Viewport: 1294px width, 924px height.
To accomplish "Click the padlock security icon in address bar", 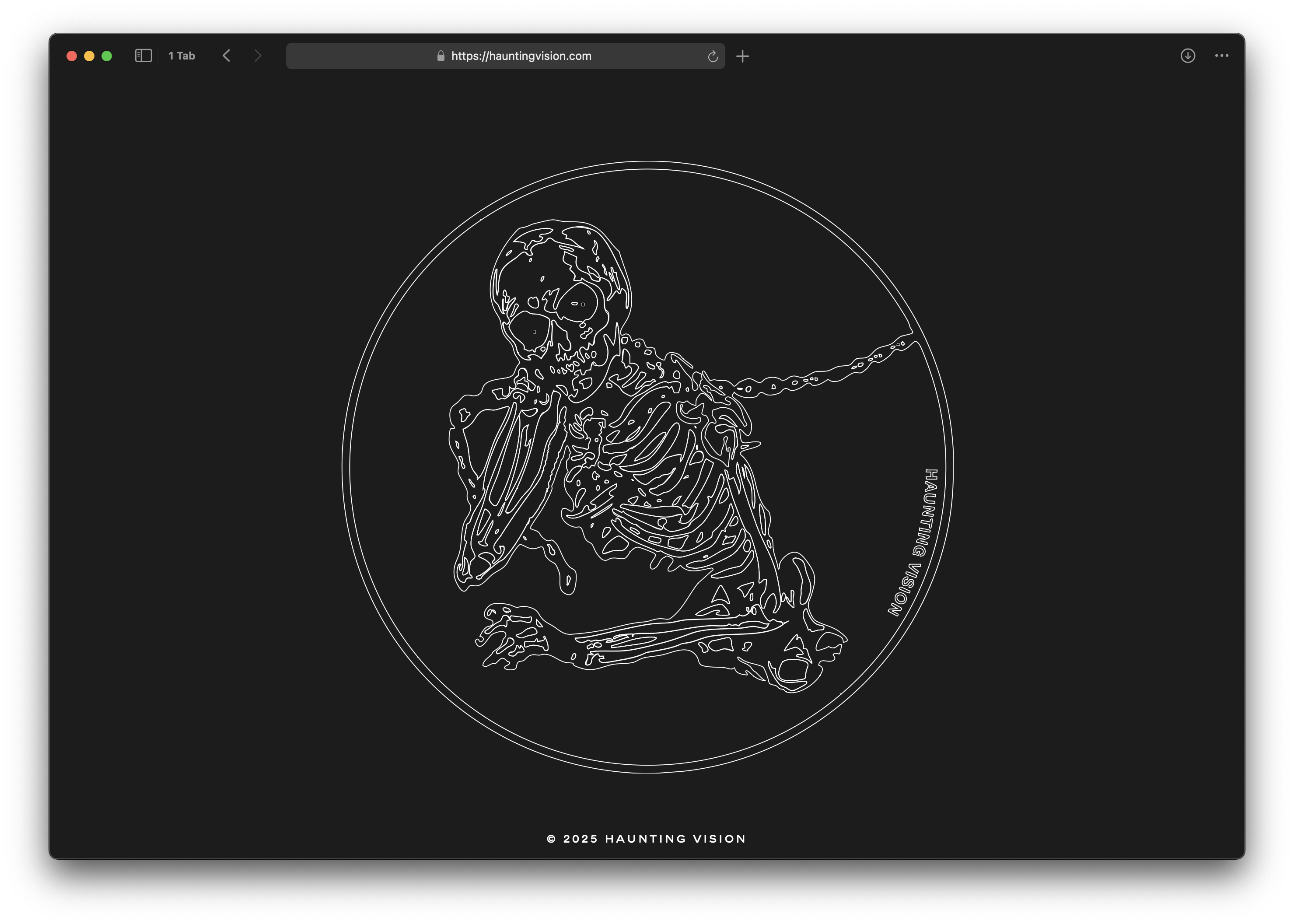I will tap(440, 56).
